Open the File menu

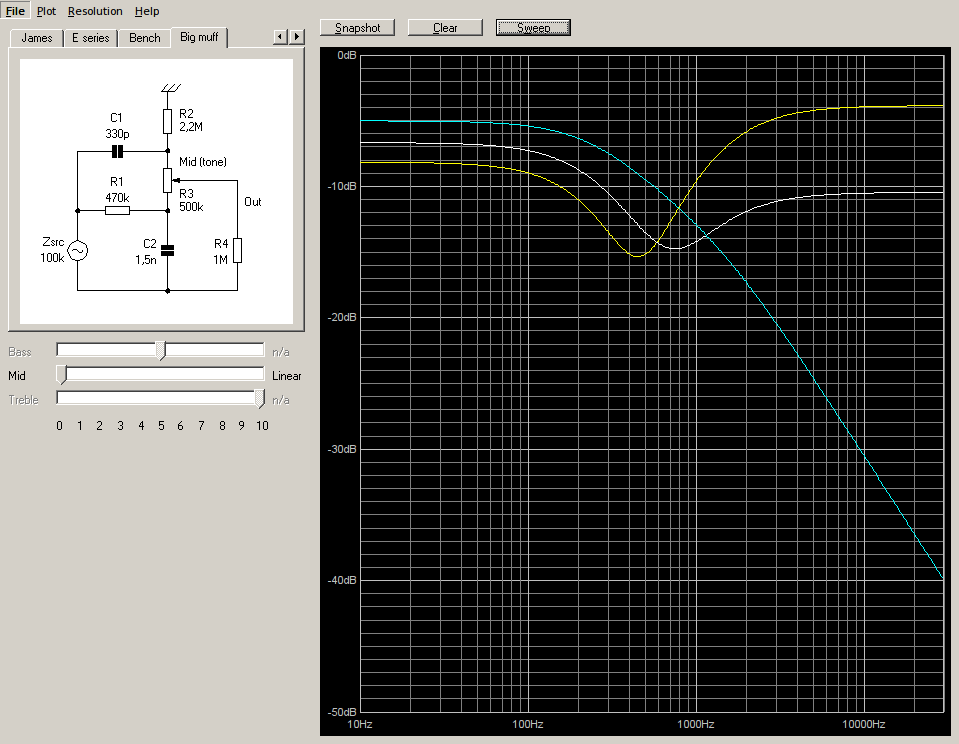(x=16, y=11)
